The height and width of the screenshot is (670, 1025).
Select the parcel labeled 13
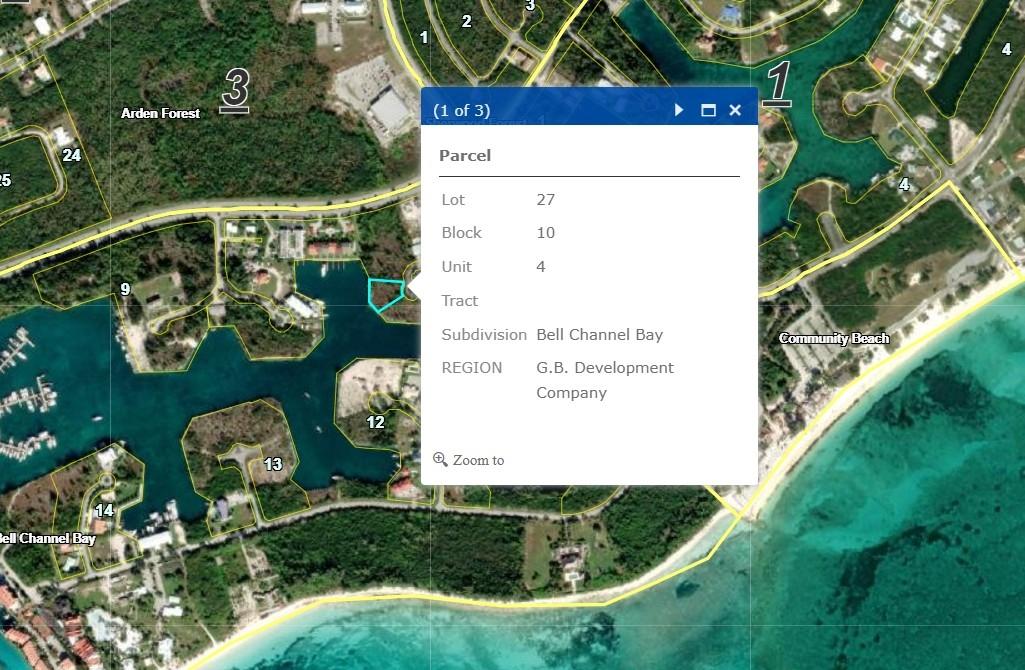(x=273, y=464)
